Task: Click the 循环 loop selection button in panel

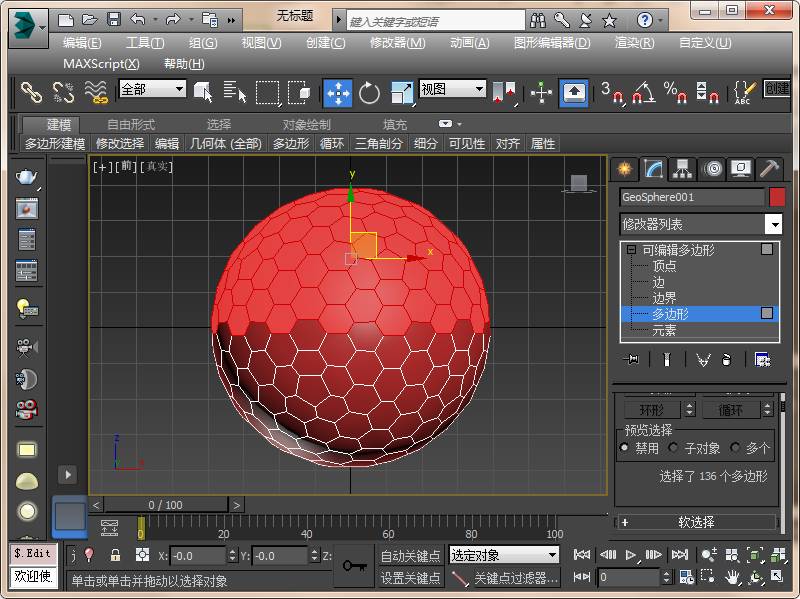Action: point(730,410)
